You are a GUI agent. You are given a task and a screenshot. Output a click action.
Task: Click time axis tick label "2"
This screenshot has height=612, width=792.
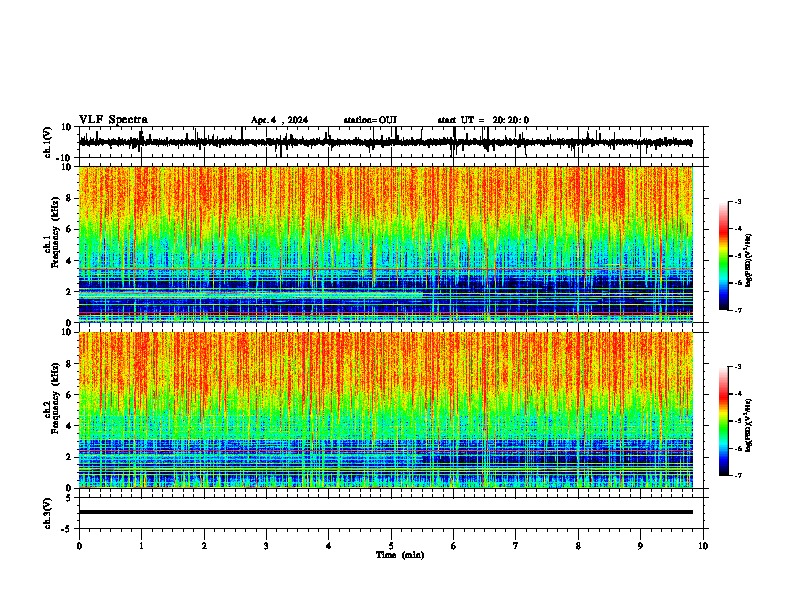[x=204, y=546]
